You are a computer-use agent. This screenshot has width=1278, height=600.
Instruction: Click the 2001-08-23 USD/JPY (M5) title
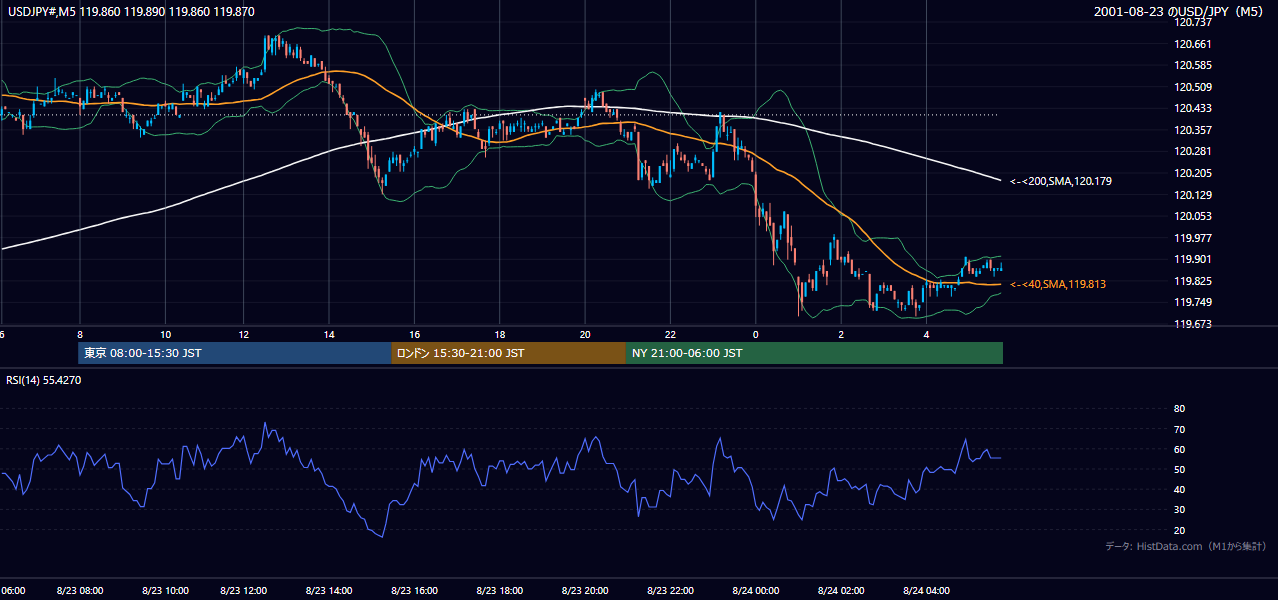coord(1180,11)
